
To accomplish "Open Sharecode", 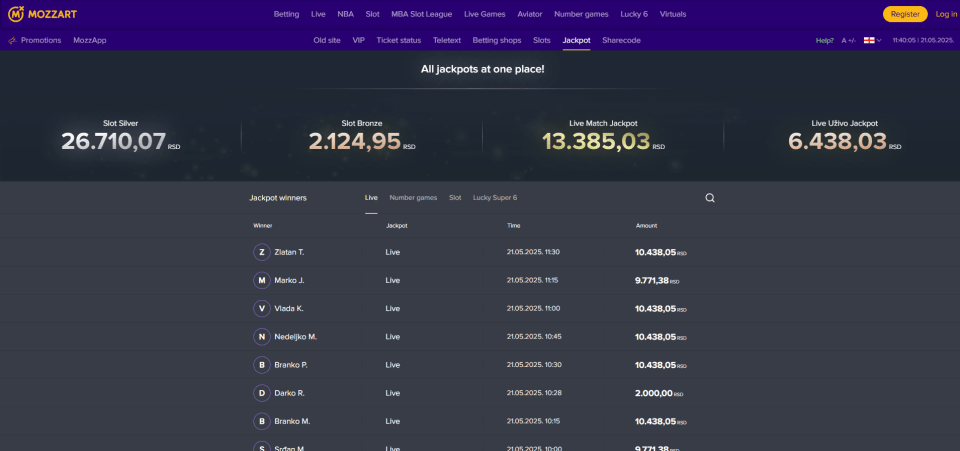I will (621, 40).
